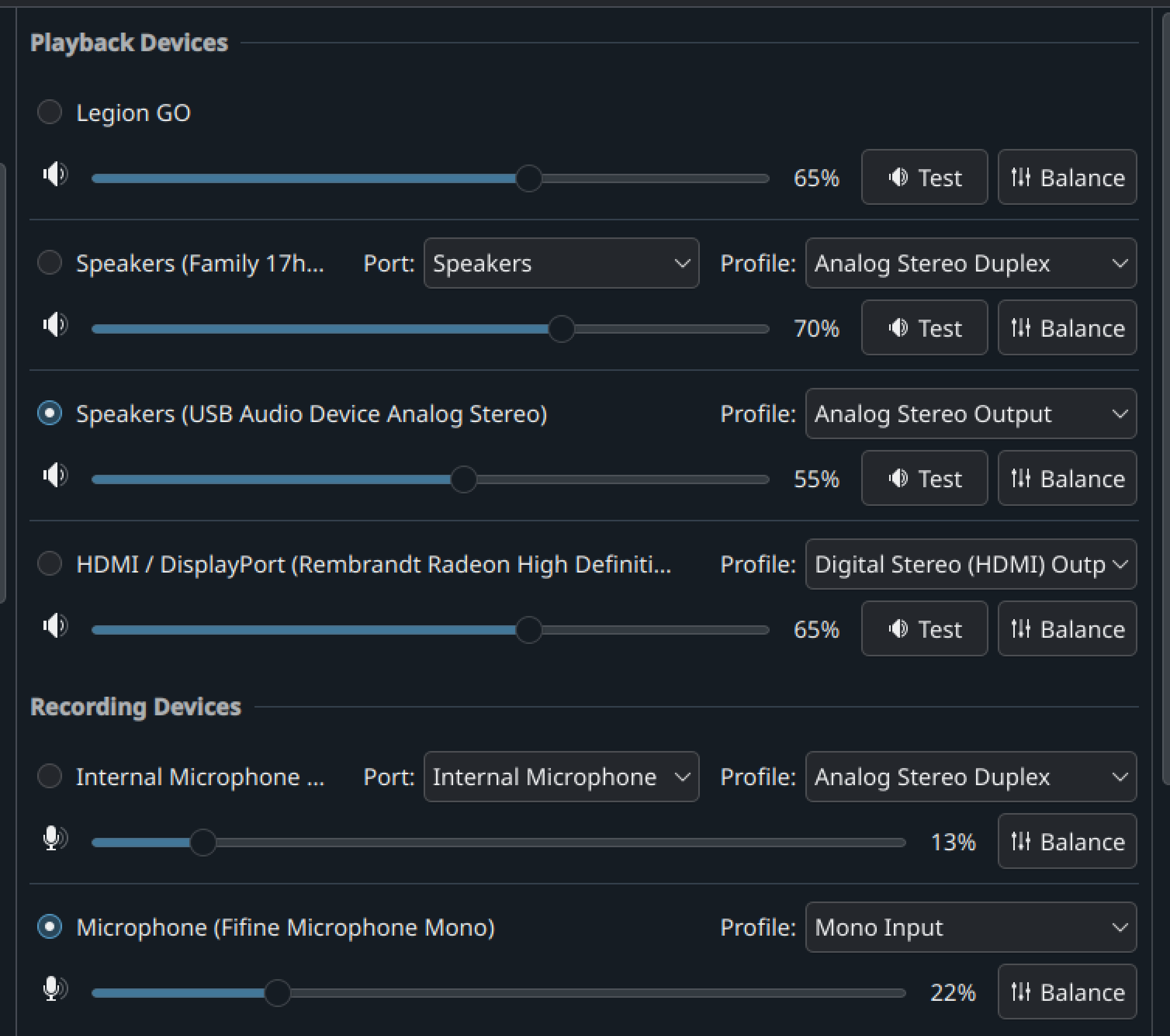This screenshot has height=1036, width=1170.
Task: Open Balance for Fifine Microphone
Action: pos(1067,992)
